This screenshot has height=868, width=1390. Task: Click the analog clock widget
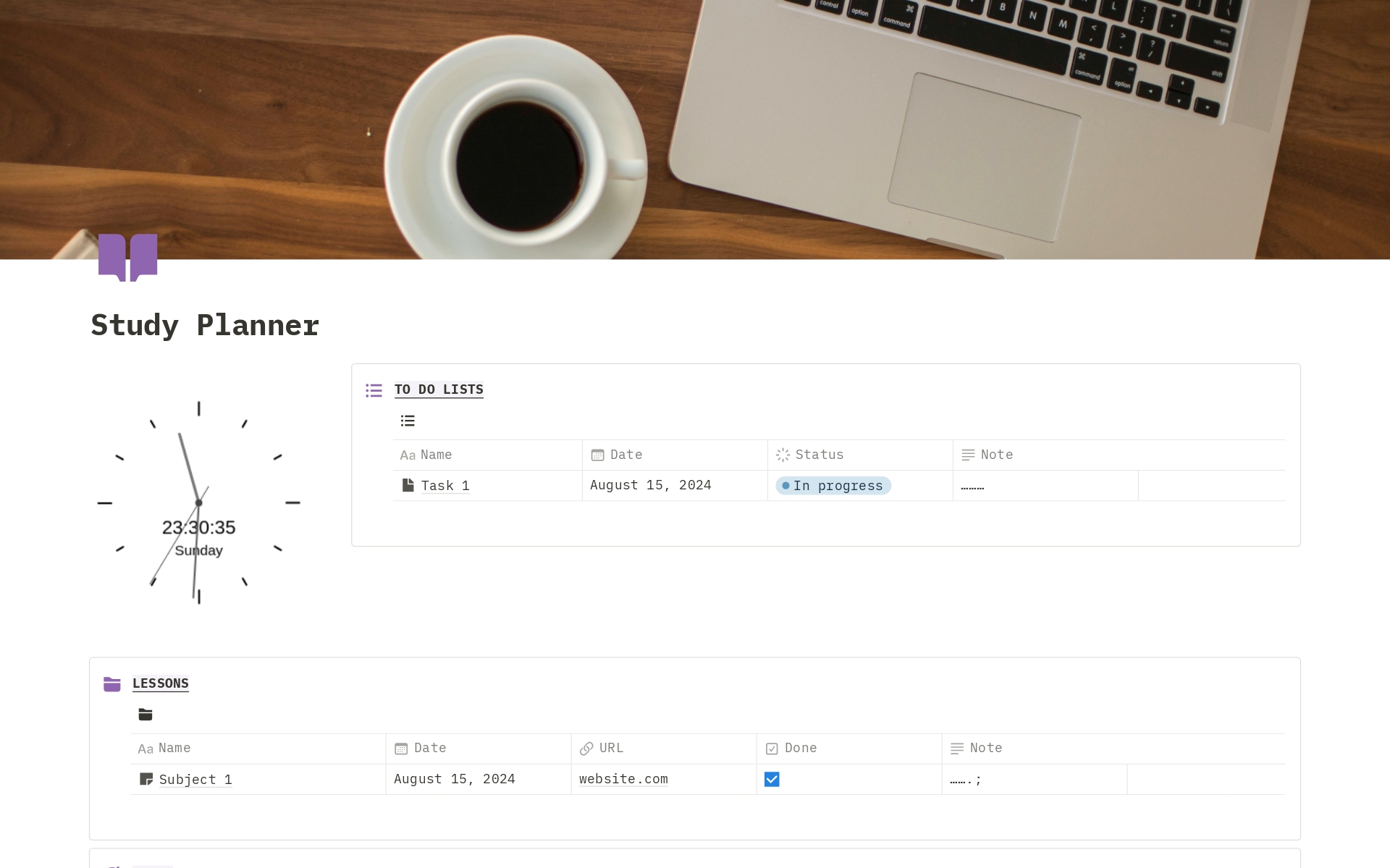click(198, 502)
